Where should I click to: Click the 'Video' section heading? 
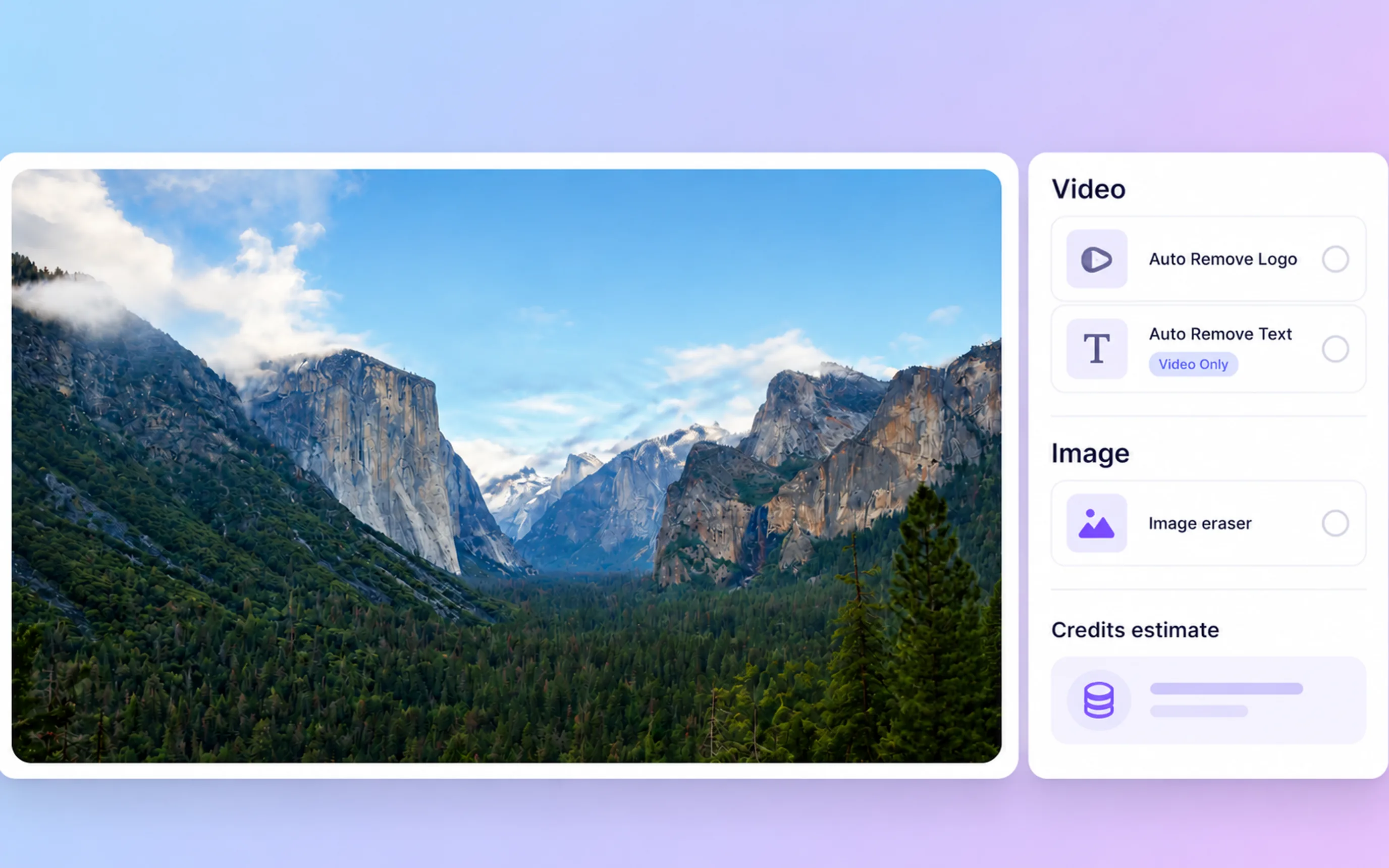[x=1088, y=189]
